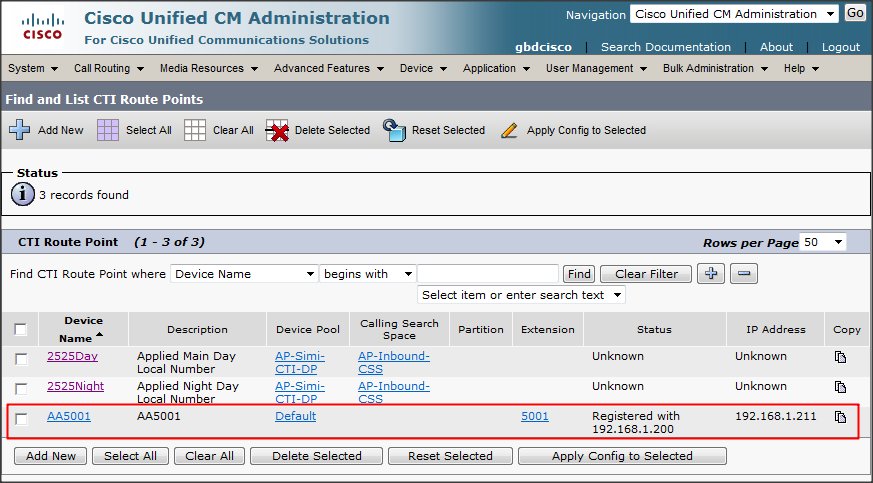Click the Find button
873x483 pixels.
tap(579, 274)
